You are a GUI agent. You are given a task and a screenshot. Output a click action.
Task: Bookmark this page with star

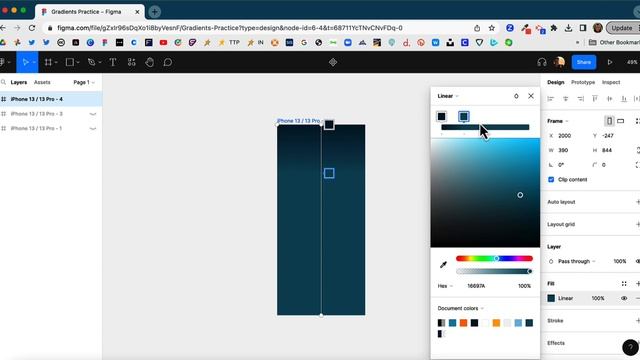(492, 28)
